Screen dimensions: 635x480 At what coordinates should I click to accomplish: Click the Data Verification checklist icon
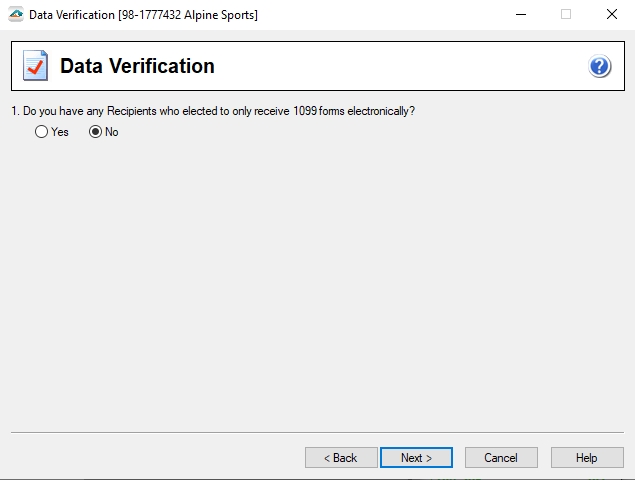pos(35,67)
